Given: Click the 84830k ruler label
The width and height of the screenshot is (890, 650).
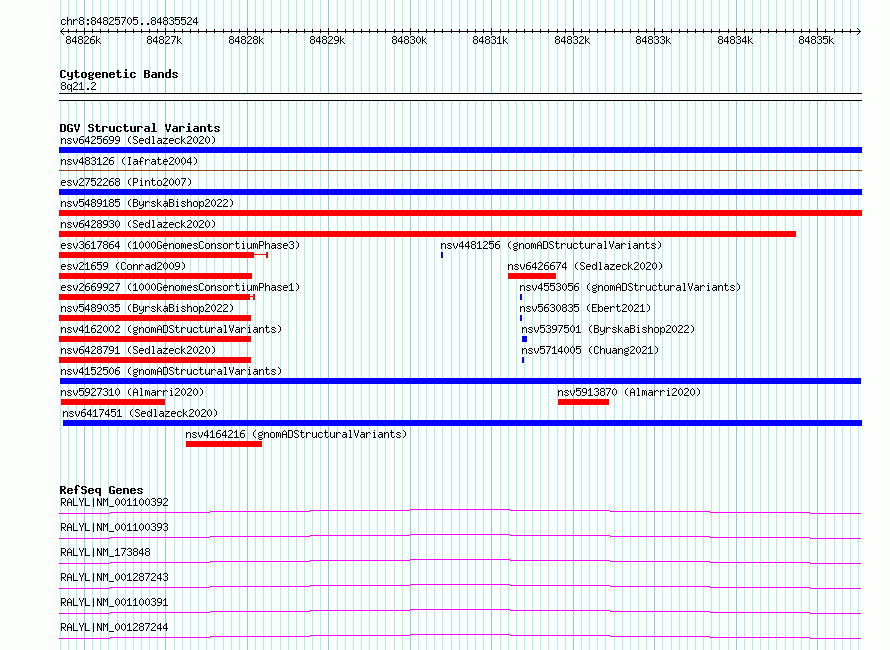Looking at the screenshot, I should (409, 40).
